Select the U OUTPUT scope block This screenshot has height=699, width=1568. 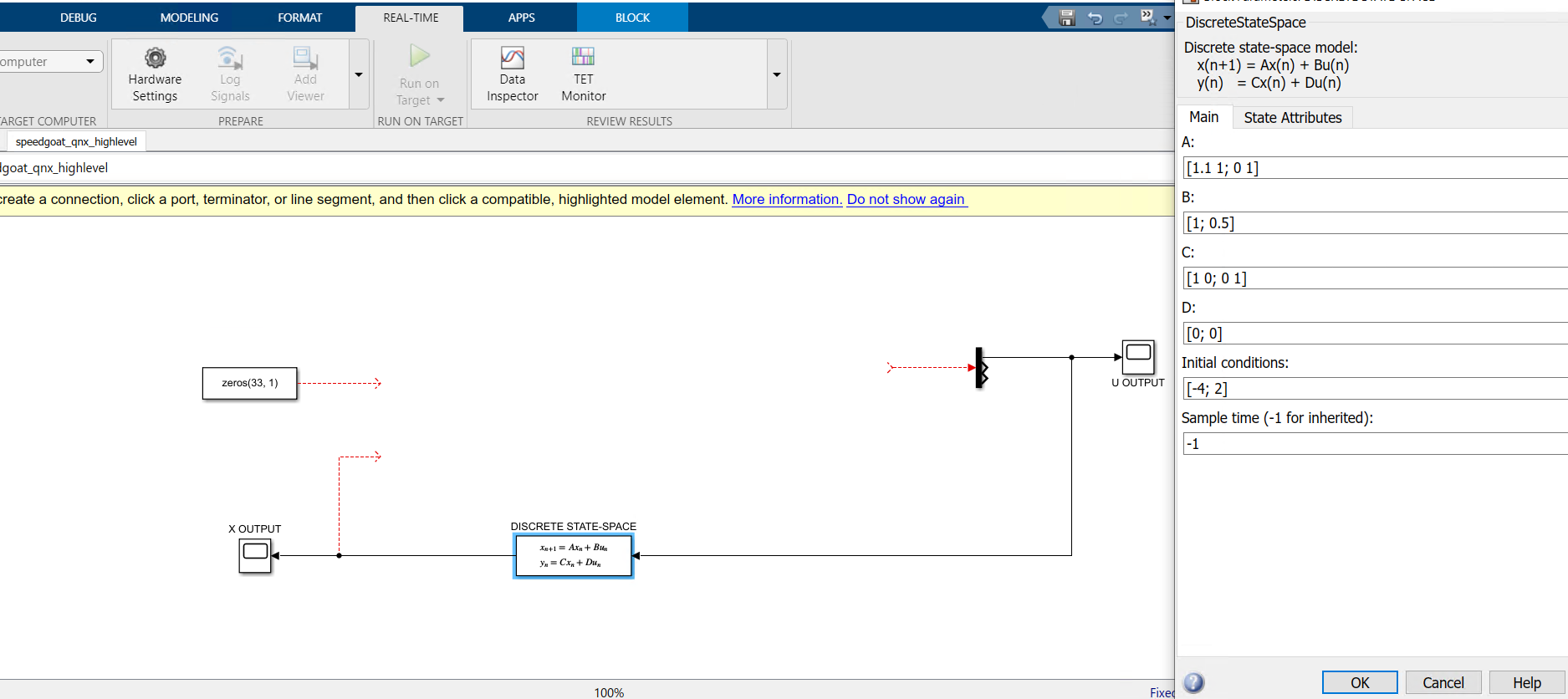1137,357
